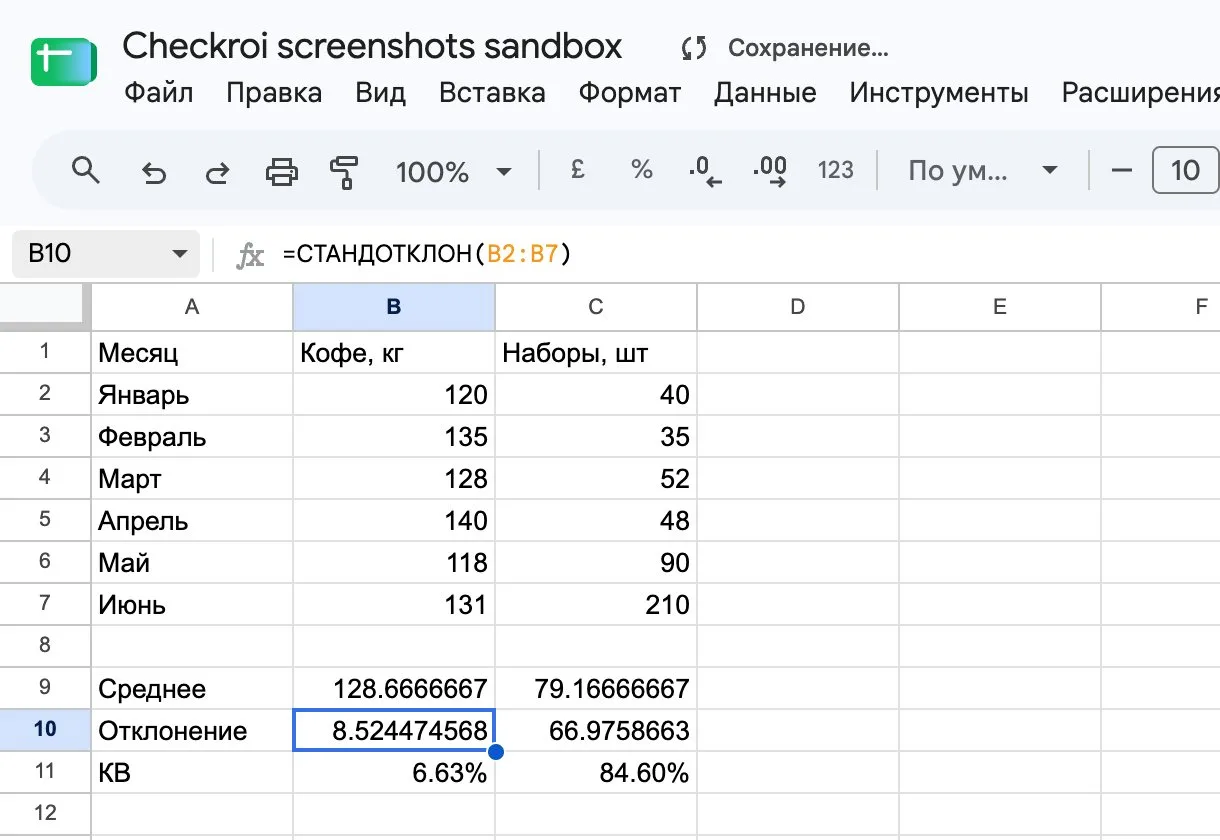Click the B10 name box

click(x=105, y=254)
